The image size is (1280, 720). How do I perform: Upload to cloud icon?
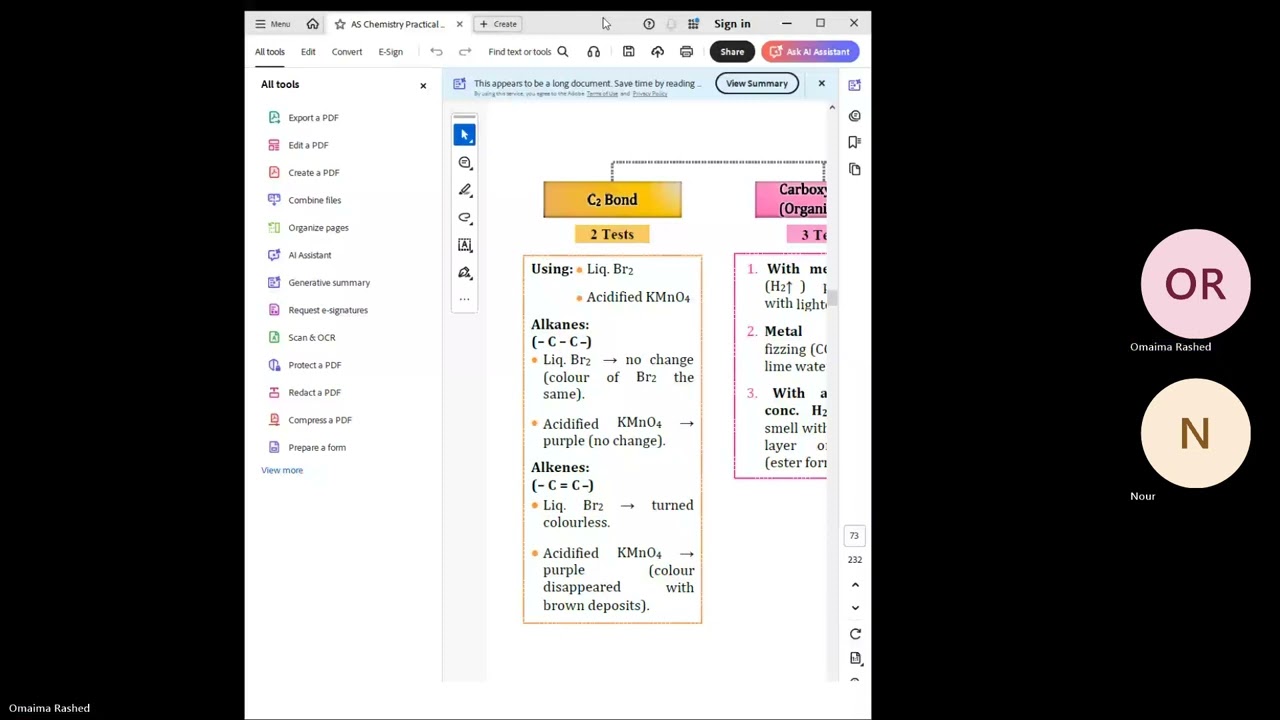coord(657,52)
